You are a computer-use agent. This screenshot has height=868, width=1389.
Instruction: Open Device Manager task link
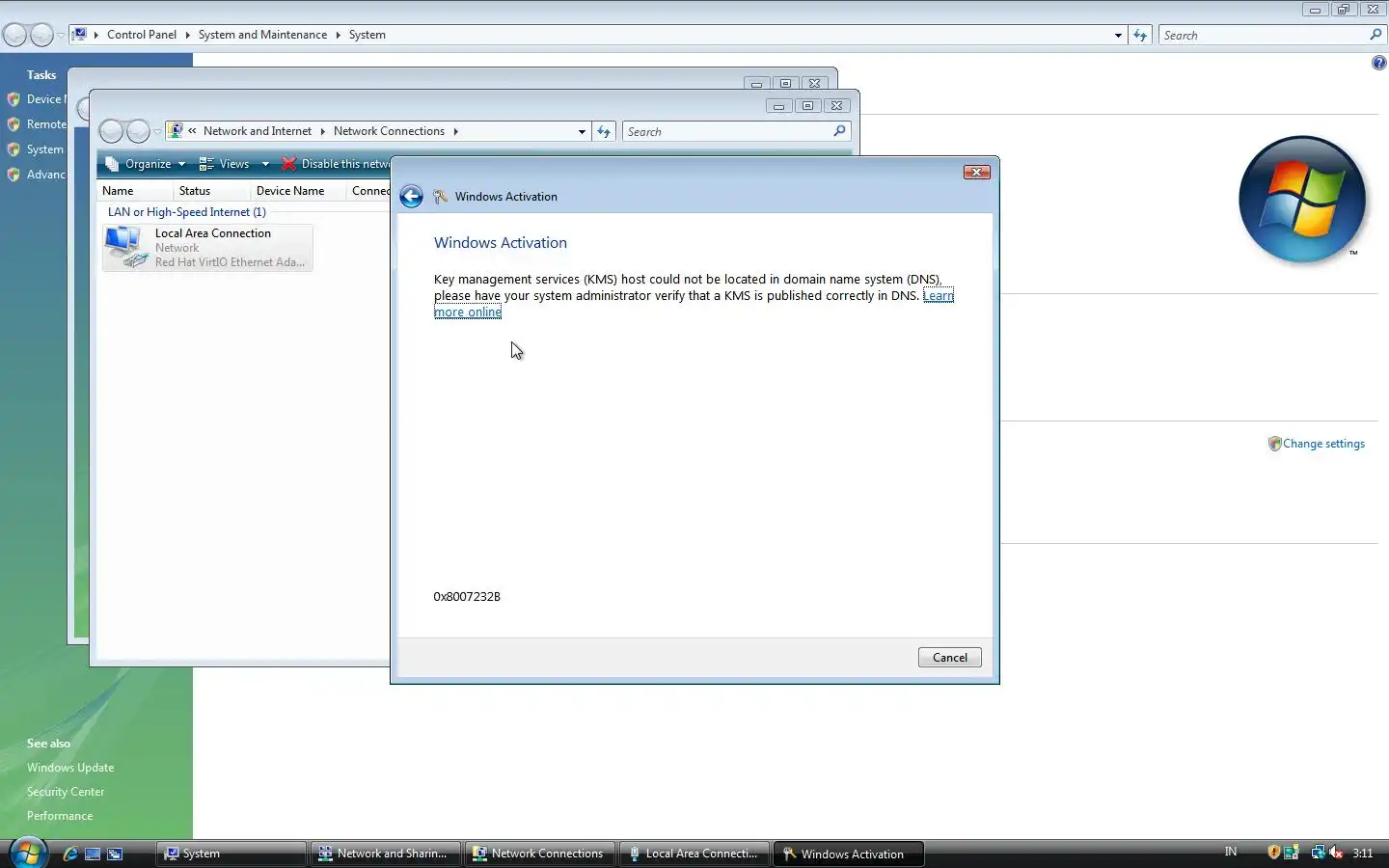click(45, 99)
